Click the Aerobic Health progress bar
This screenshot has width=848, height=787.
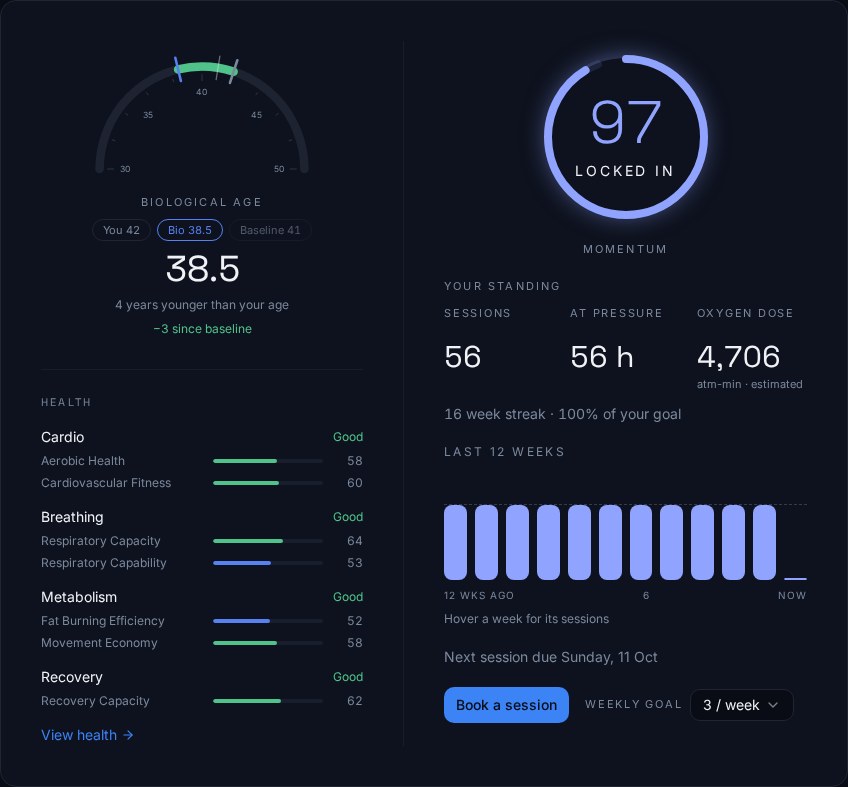point(268,461)
